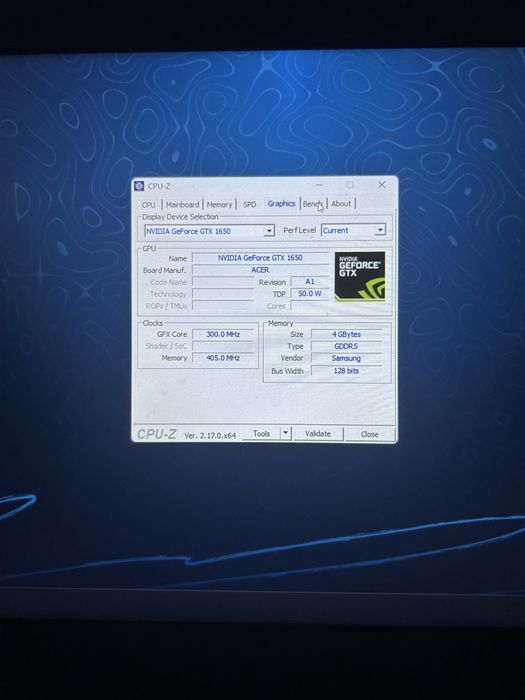Select the Graphics tab
The image size is (525, 700).
[x=281, y=204]
